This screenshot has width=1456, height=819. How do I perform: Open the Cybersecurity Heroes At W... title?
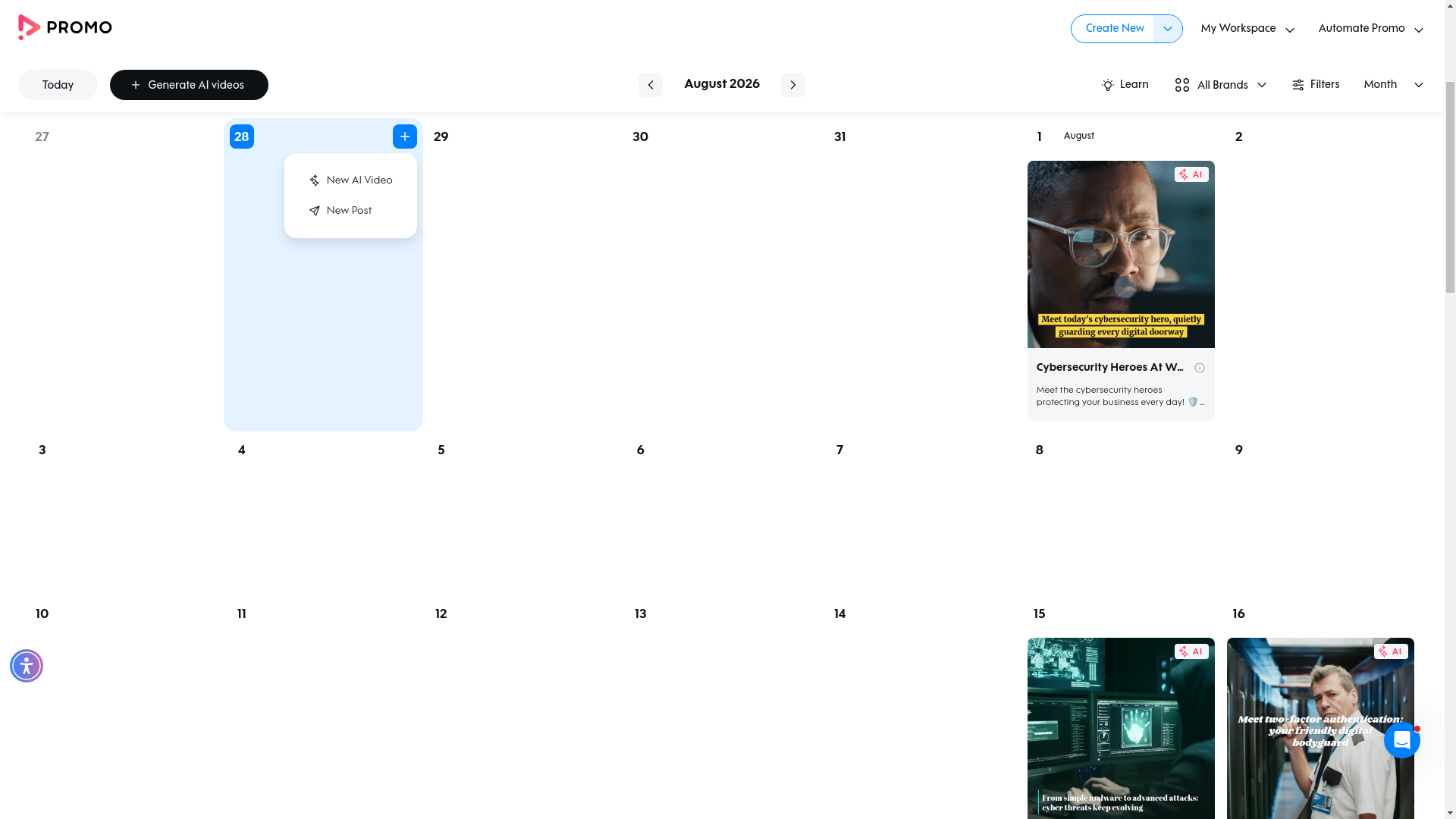(1109, 368)
